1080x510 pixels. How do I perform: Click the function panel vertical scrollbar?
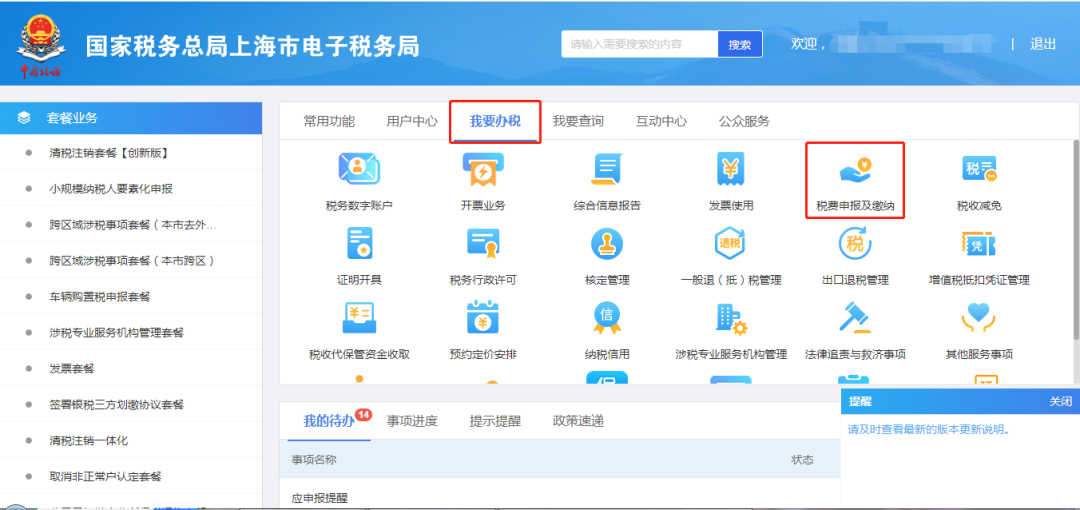point(1075,230)
